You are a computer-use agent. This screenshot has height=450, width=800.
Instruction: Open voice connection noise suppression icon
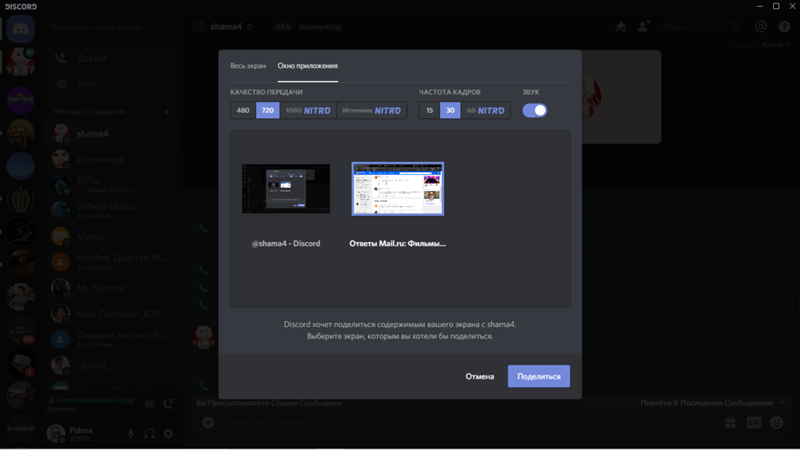click(x=149, y=404)
